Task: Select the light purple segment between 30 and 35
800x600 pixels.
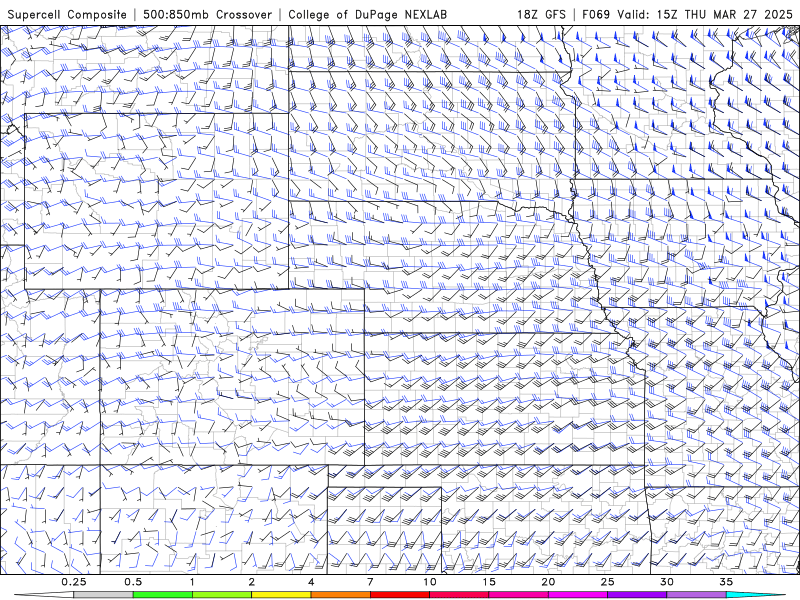Action: point(696,595)
